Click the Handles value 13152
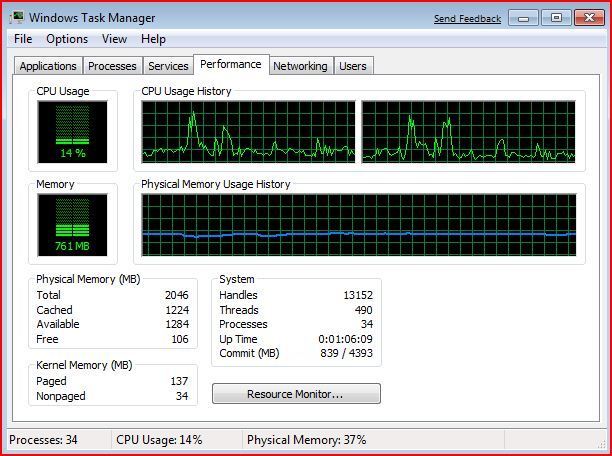The height and width of the screenshot is (456, 612). 358,295
